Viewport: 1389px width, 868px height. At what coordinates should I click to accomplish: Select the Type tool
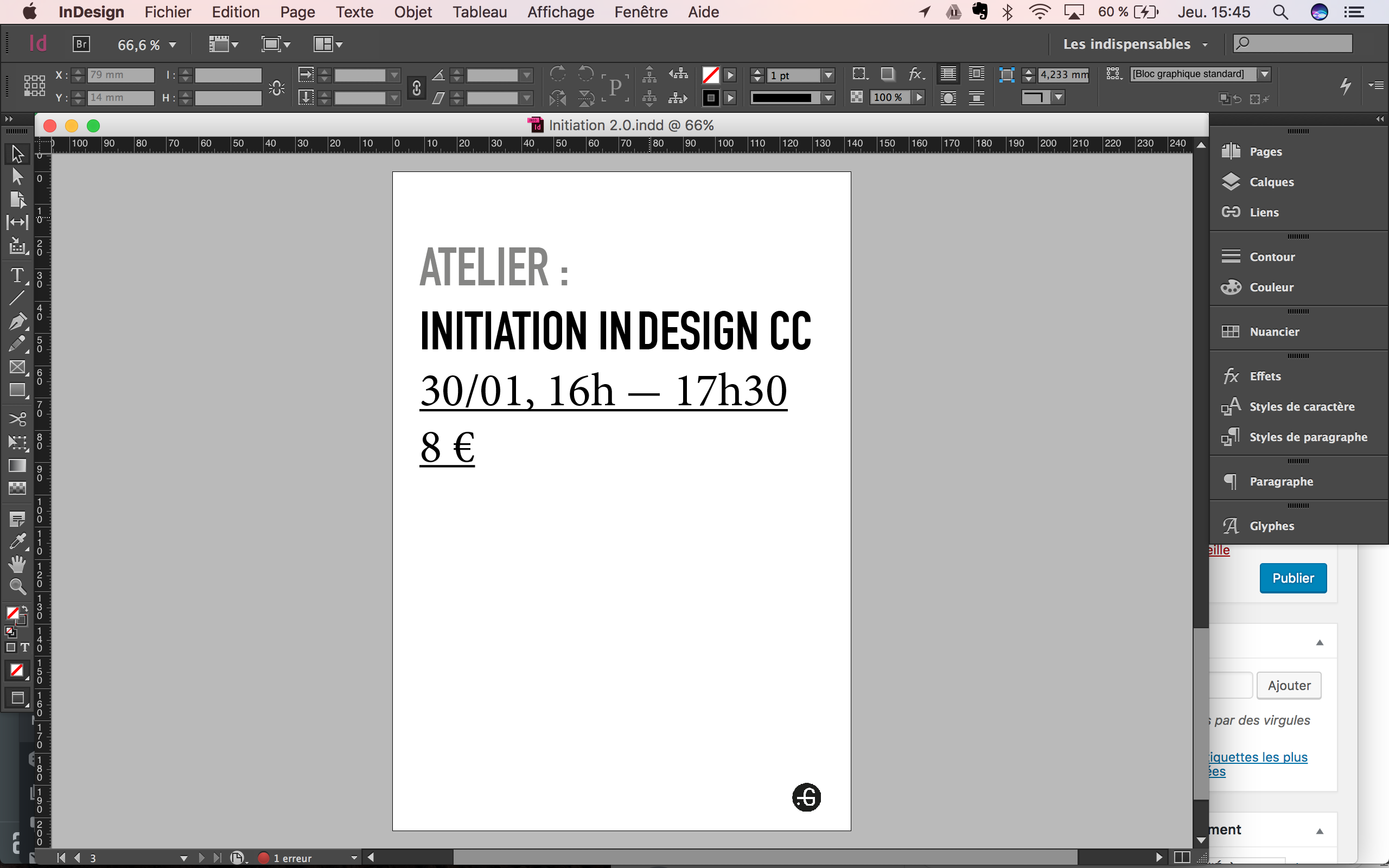[x=17, y=276]
